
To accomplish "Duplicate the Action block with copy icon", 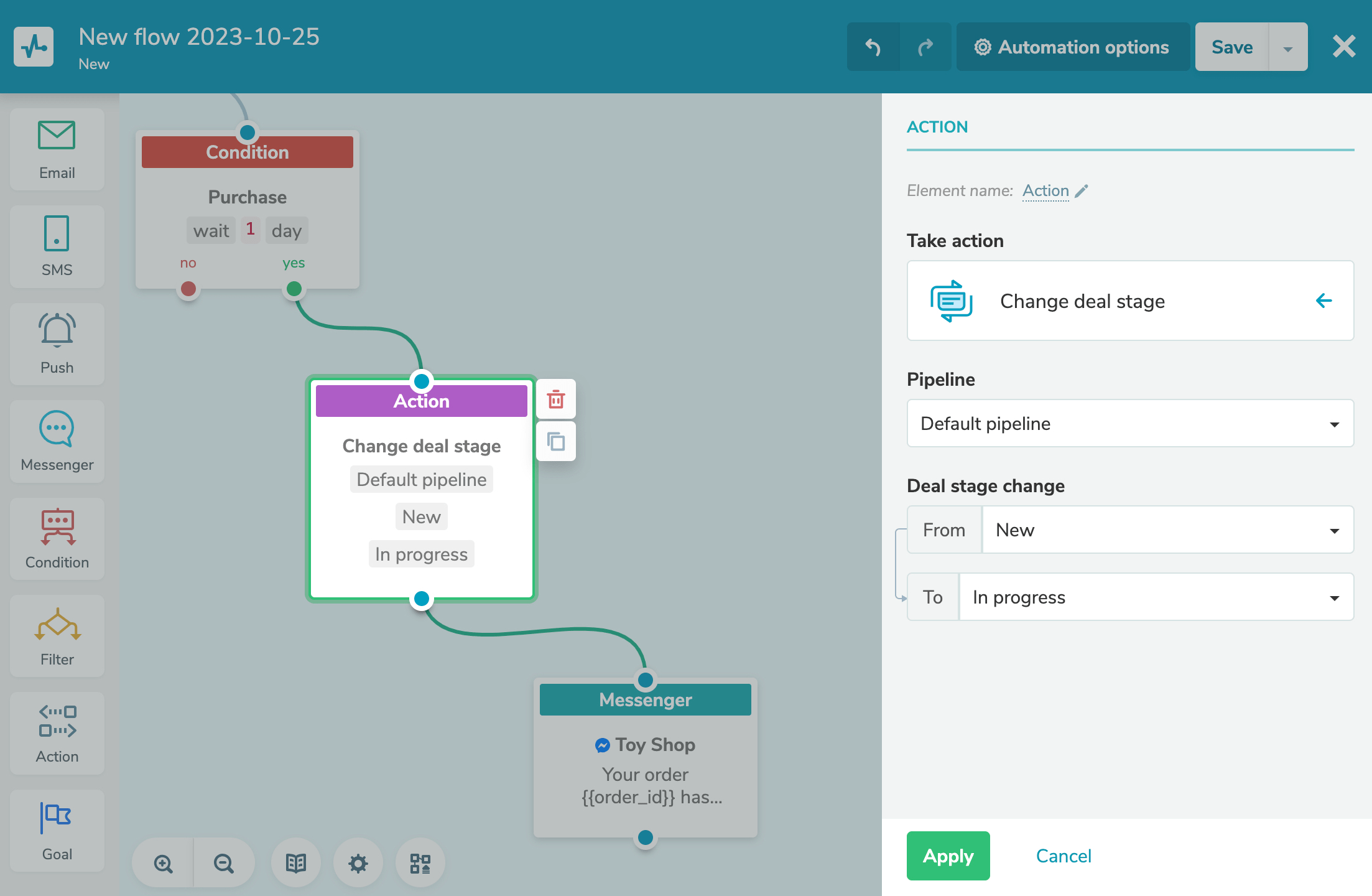I will click(555, 442).
